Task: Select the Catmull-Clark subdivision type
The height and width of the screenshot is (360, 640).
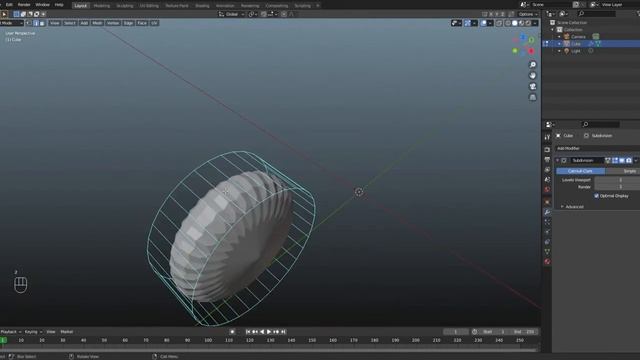Action: coord(580,171)
